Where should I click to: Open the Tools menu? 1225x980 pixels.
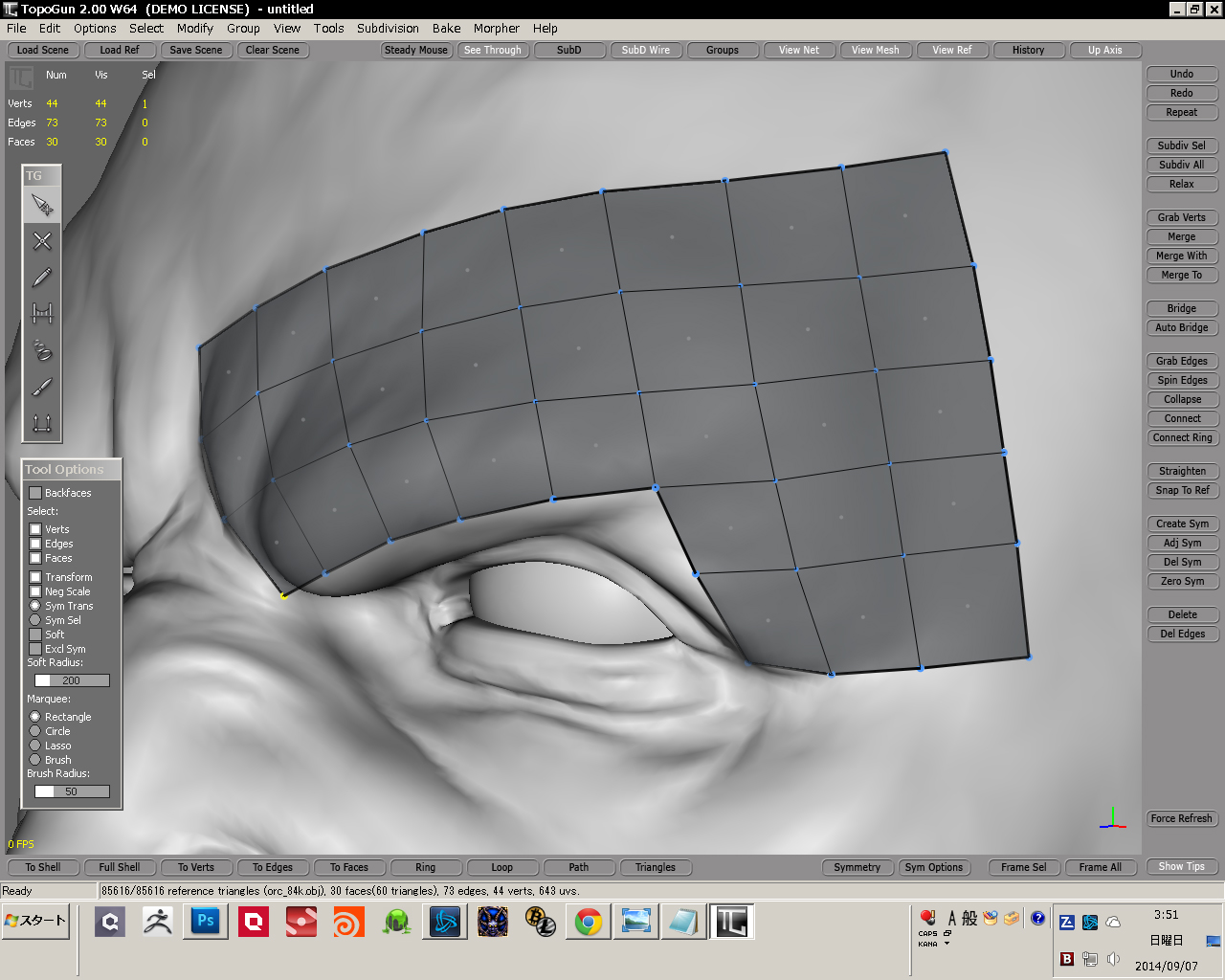coord(328,28)
